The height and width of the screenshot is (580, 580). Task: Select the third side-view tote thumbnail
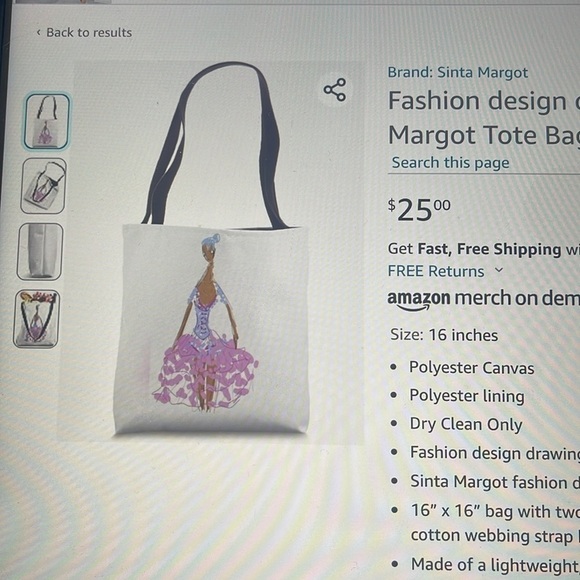[x=40, y=252]
